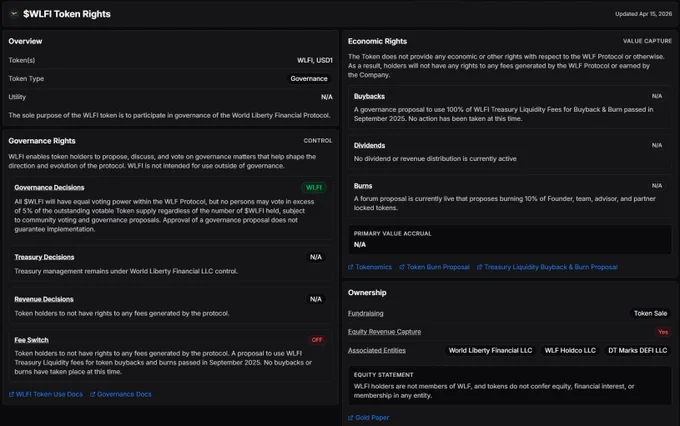Click the $WLFI Token Rights title
The width and height of the screenshot is (680, 426).
click(x=67, y=14)
